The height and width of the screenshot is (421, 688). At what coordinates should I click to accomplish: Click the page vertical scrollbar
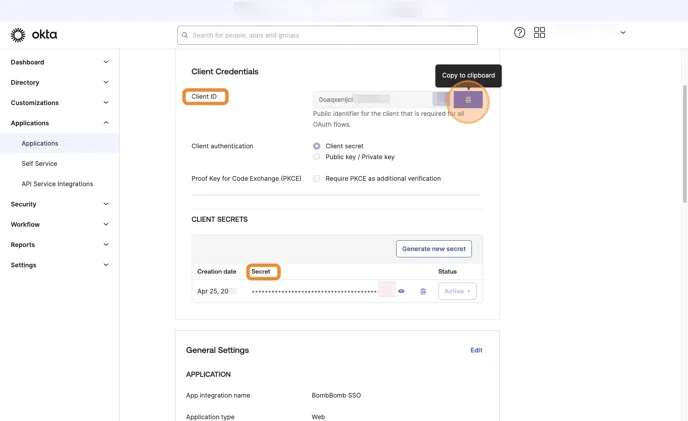click(685, 144)
